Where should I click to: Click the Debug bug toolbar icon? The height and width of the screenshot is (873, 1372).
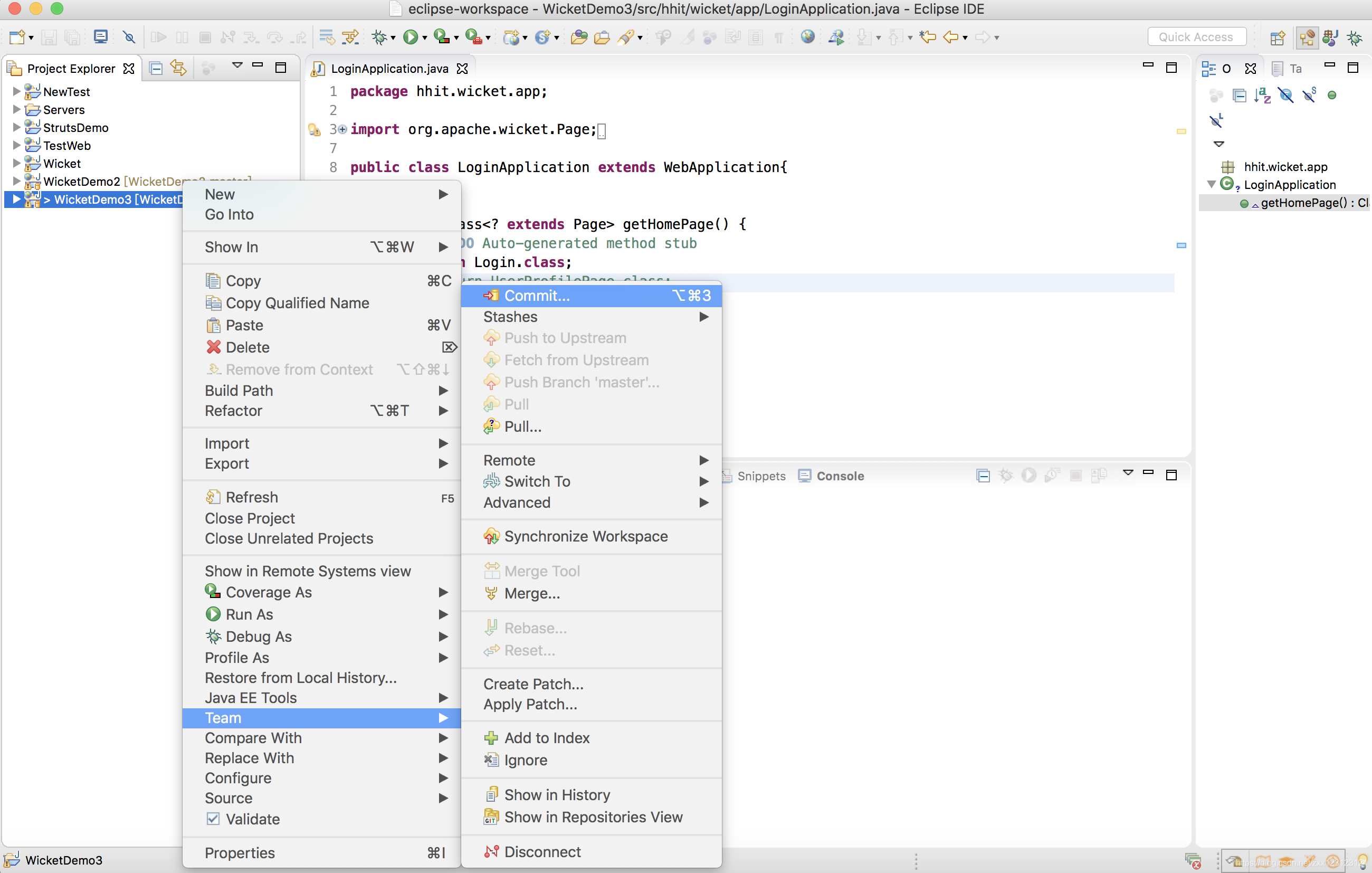click(x=379, y=37)
